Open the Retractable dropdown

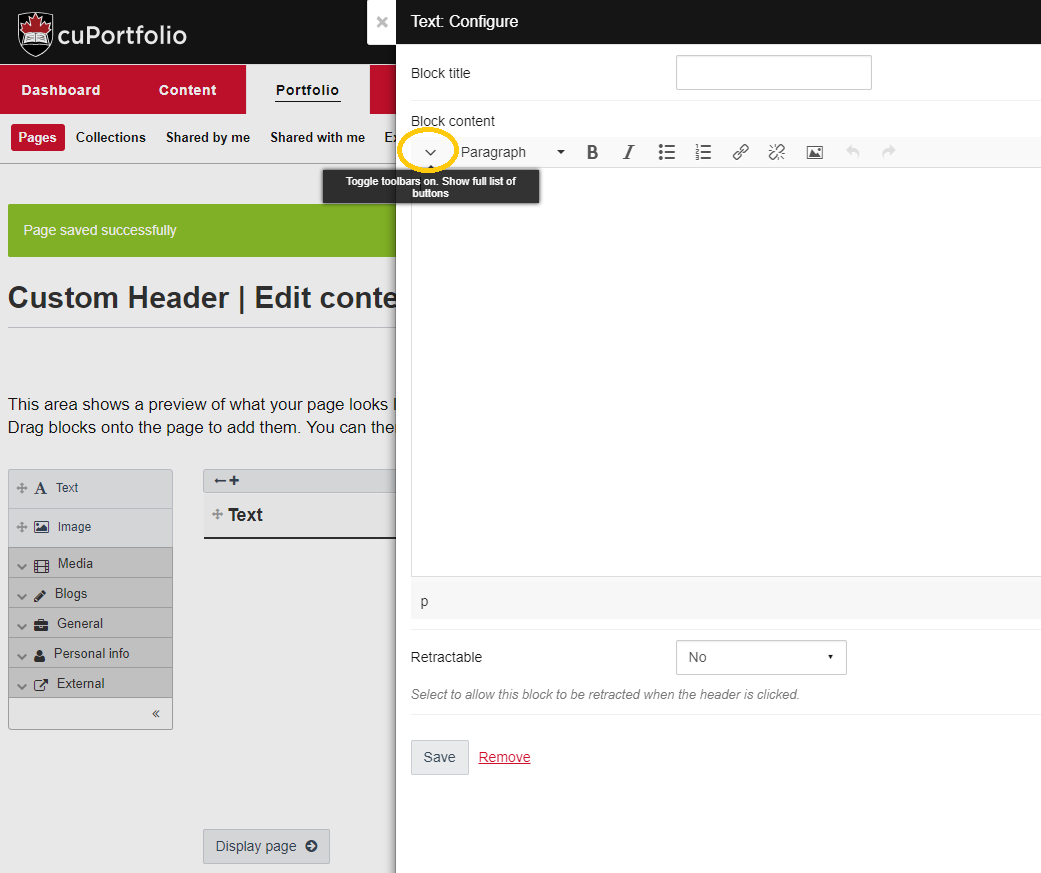(761, 657)
